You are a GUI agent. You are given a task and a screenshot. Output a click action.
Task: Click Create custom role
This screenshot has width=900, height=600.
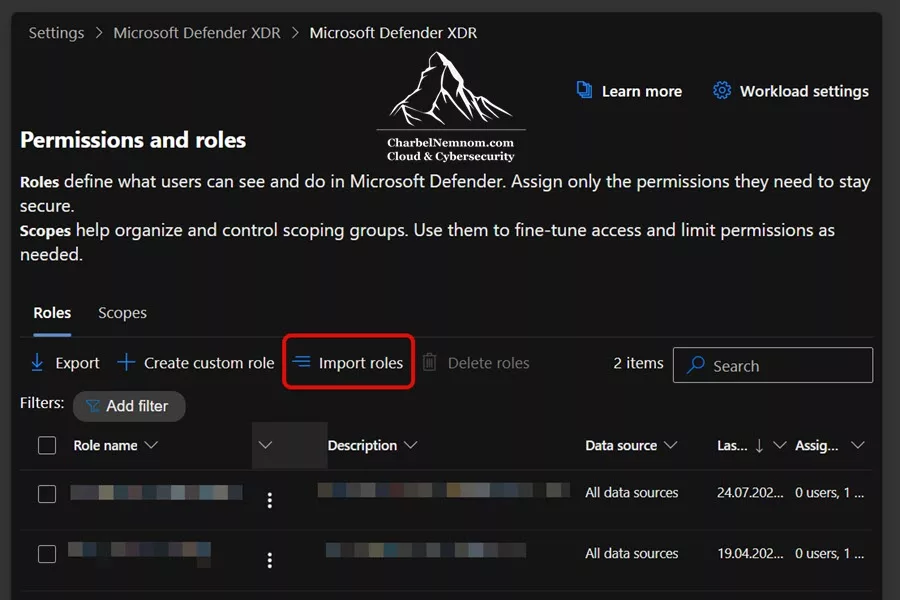point(196,363)
